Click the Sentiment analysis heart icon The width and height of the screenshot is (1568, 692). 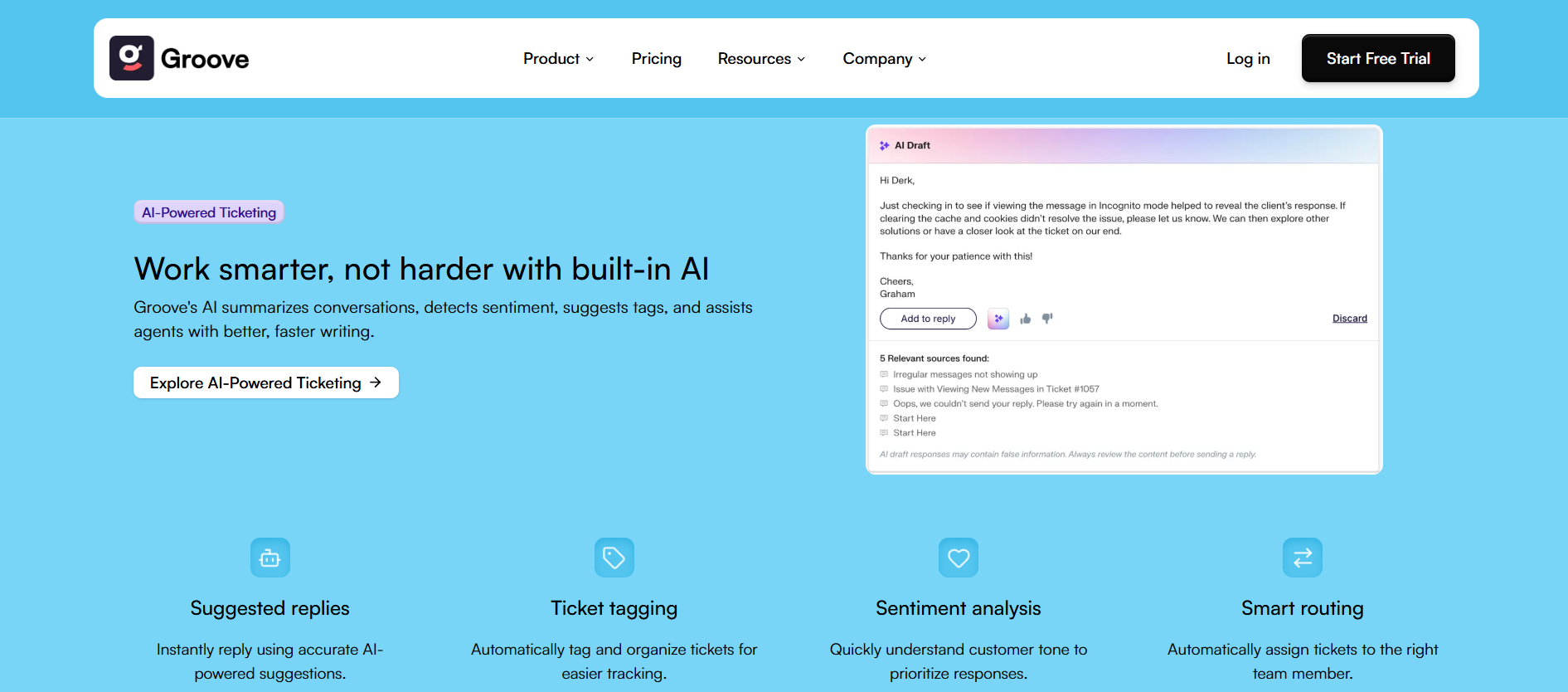pyautogui.click(x=959, y=558)
